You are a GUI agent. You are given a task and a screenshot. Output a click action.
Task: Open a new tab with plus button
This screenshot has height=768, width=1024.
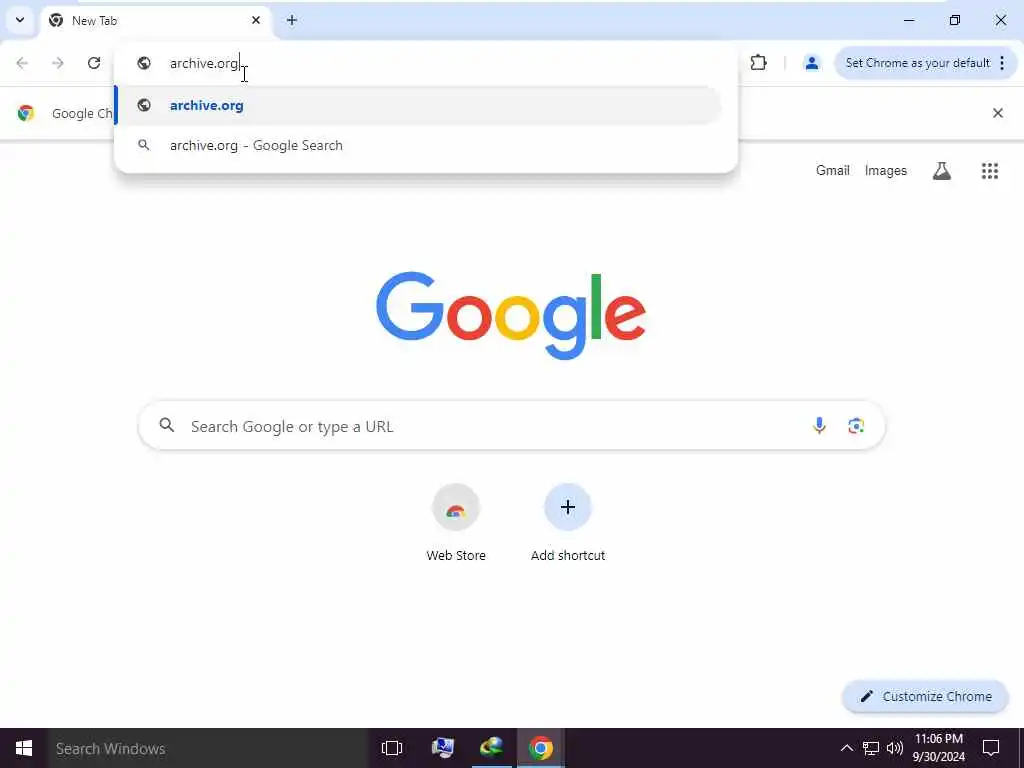coord(292,20)
